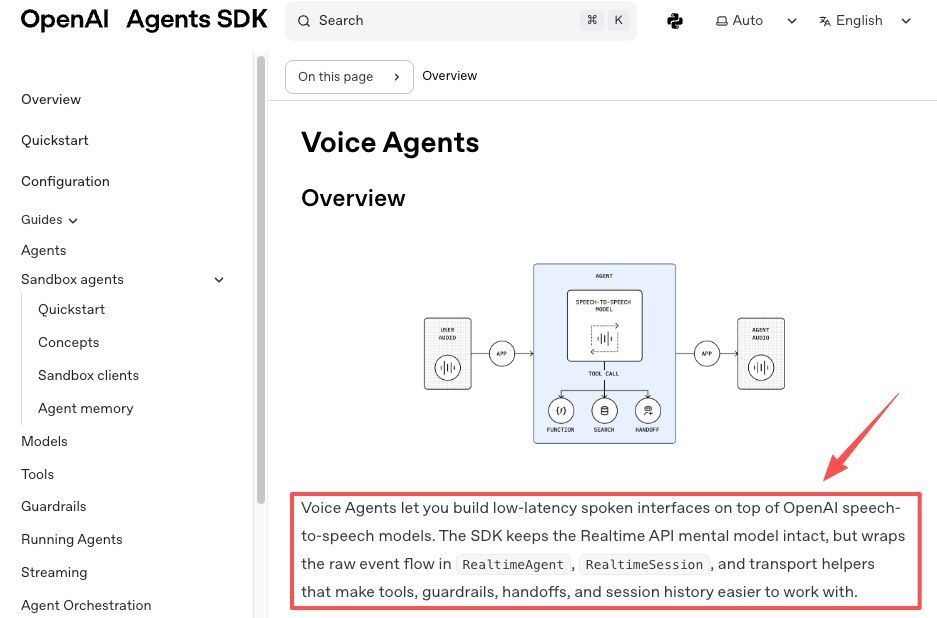Open Quickstart under Sandbox agents
937x618 pixels.
[72, 310]
